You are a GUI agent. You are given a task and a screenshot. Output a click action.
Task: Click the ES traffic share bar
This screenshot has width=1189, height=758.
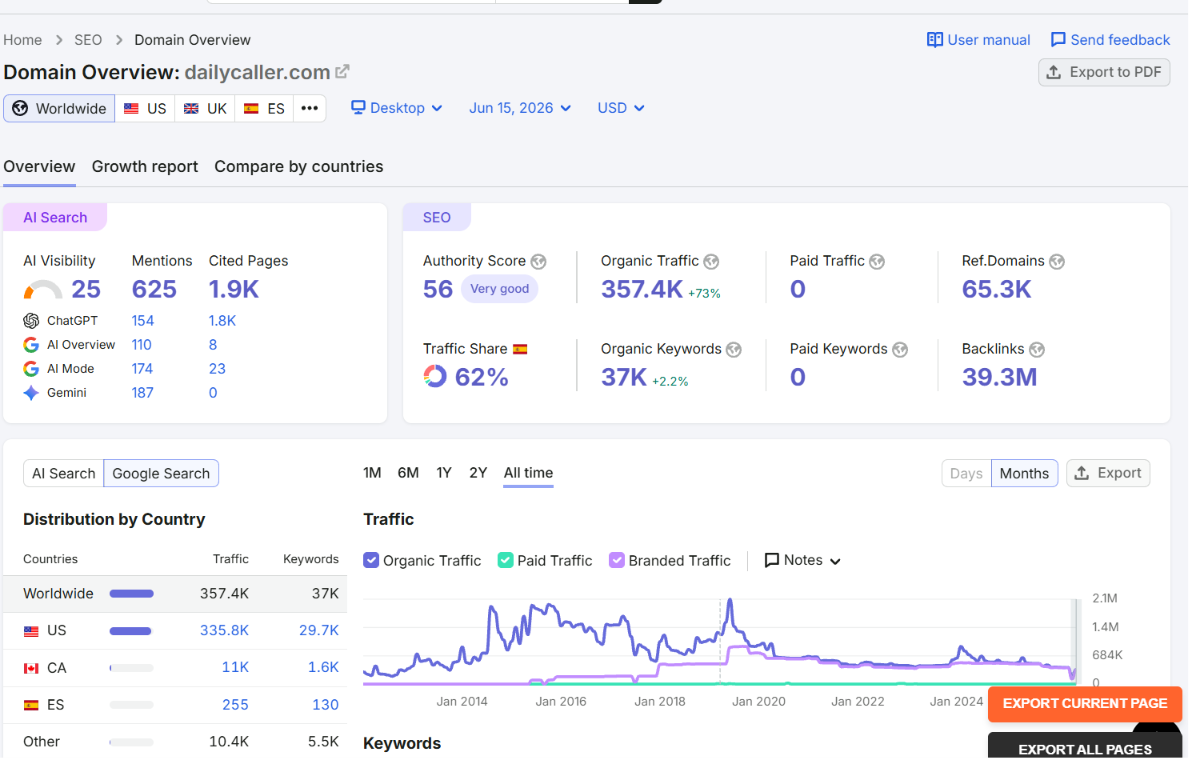[x=131, y=705]
